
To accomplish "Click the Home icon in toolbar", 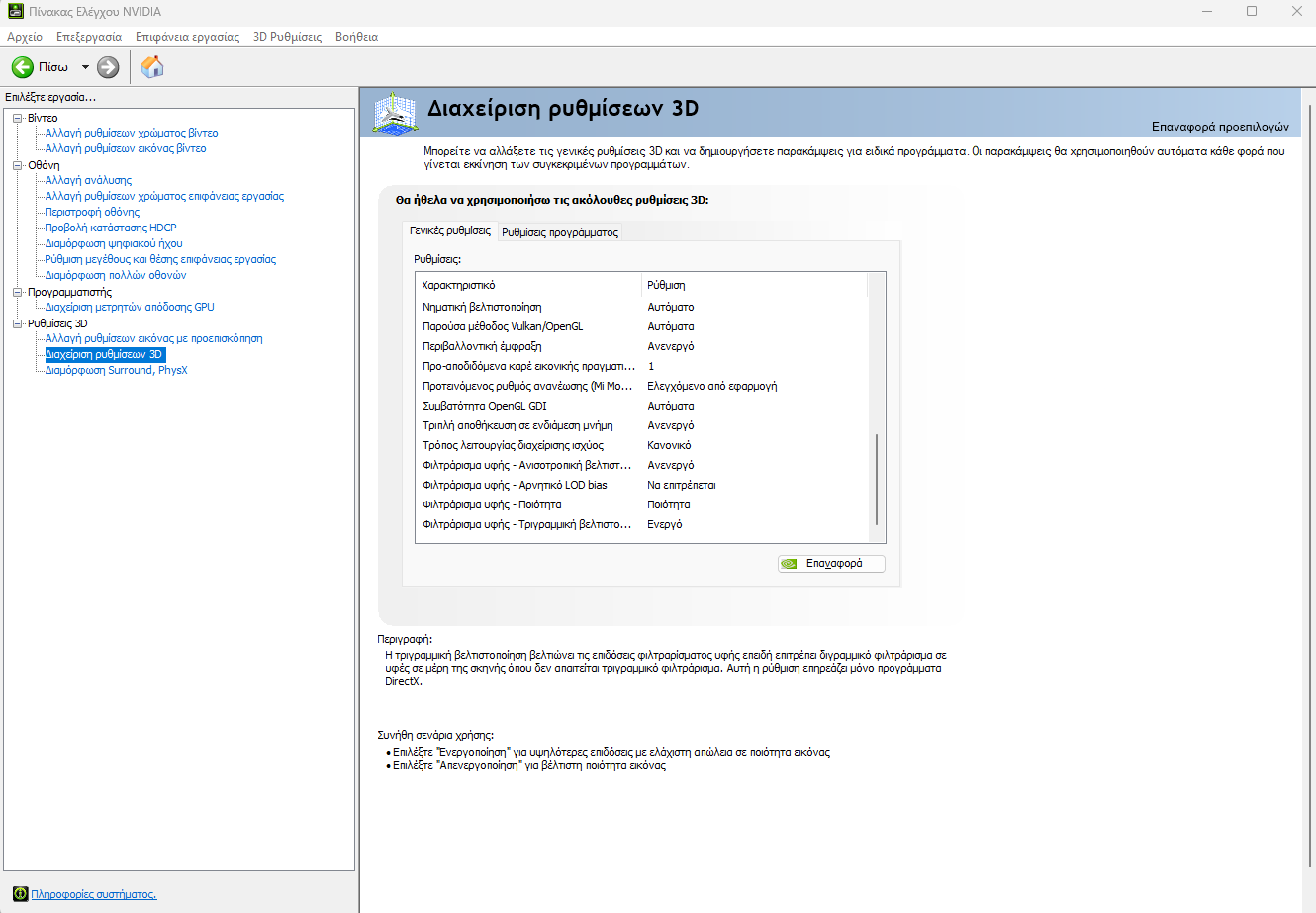I will (152, 67).
